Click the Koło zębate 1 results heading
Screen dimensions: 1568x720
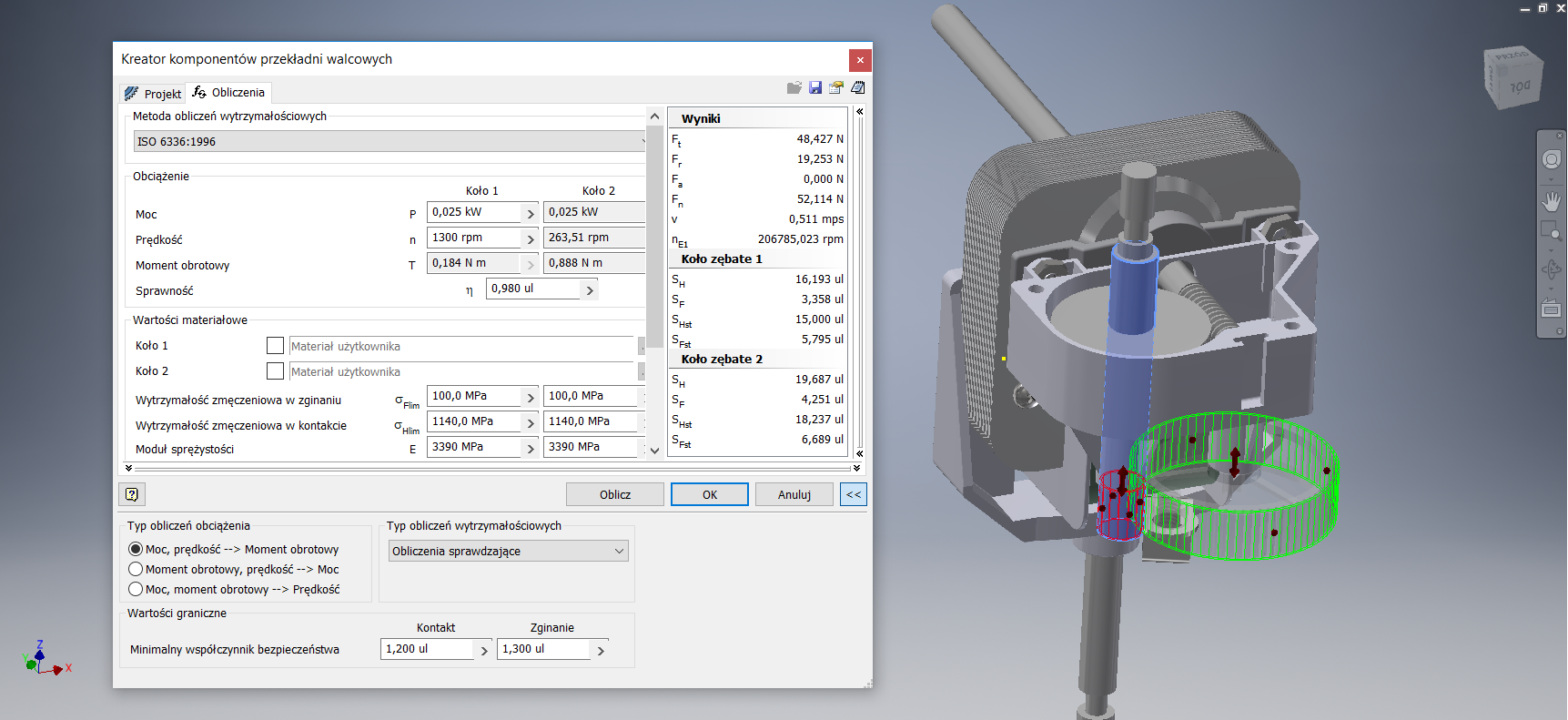(x=722, y=259)
